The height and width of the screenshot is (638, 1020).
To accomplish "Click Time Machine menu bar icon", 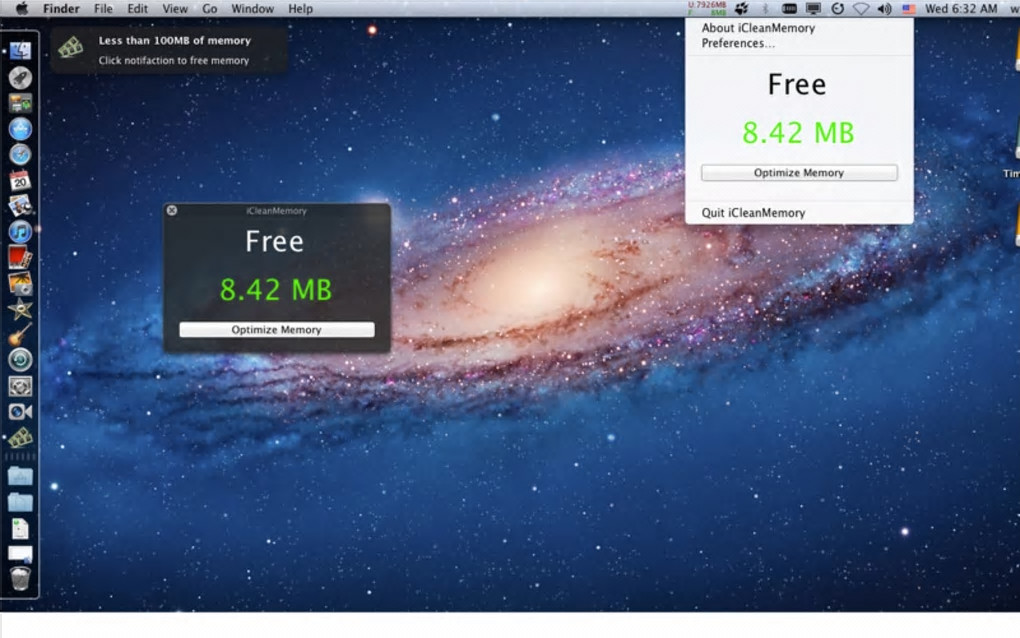I will 838,8.
